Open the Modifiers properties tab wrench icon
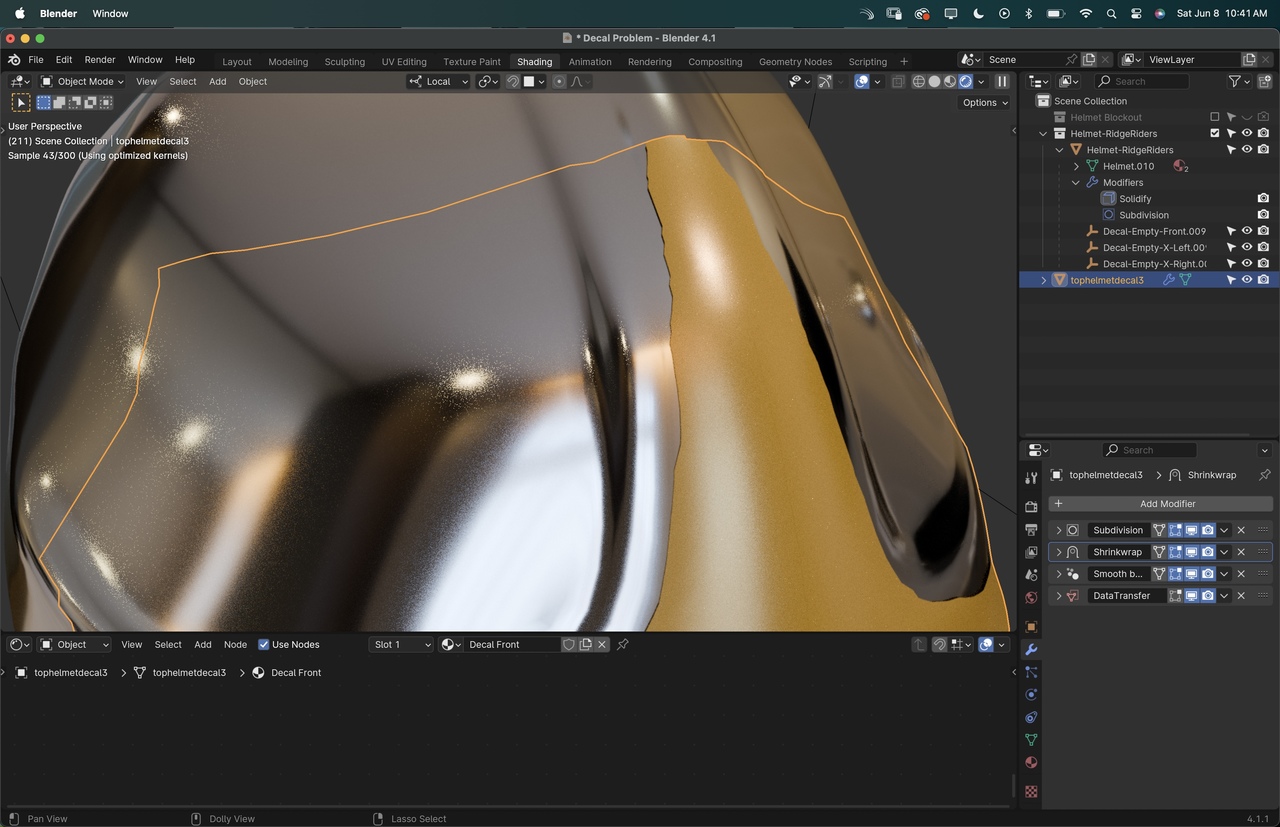The width and height of the screenshot is (1280, 827). (1031, 650)
